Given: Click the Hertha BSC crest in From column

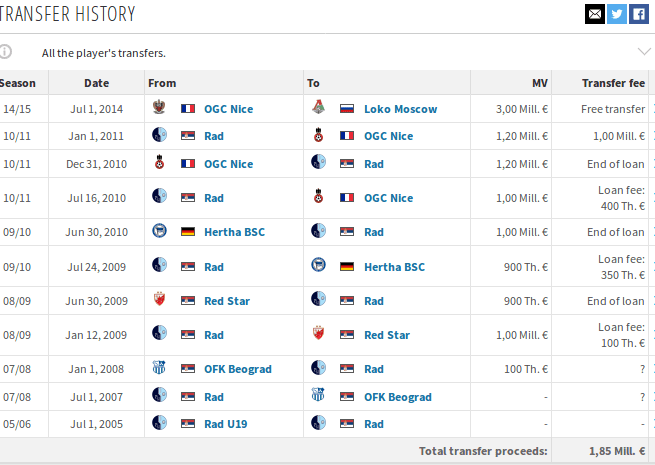Looking at the screenshot, I should coord(159,232).
